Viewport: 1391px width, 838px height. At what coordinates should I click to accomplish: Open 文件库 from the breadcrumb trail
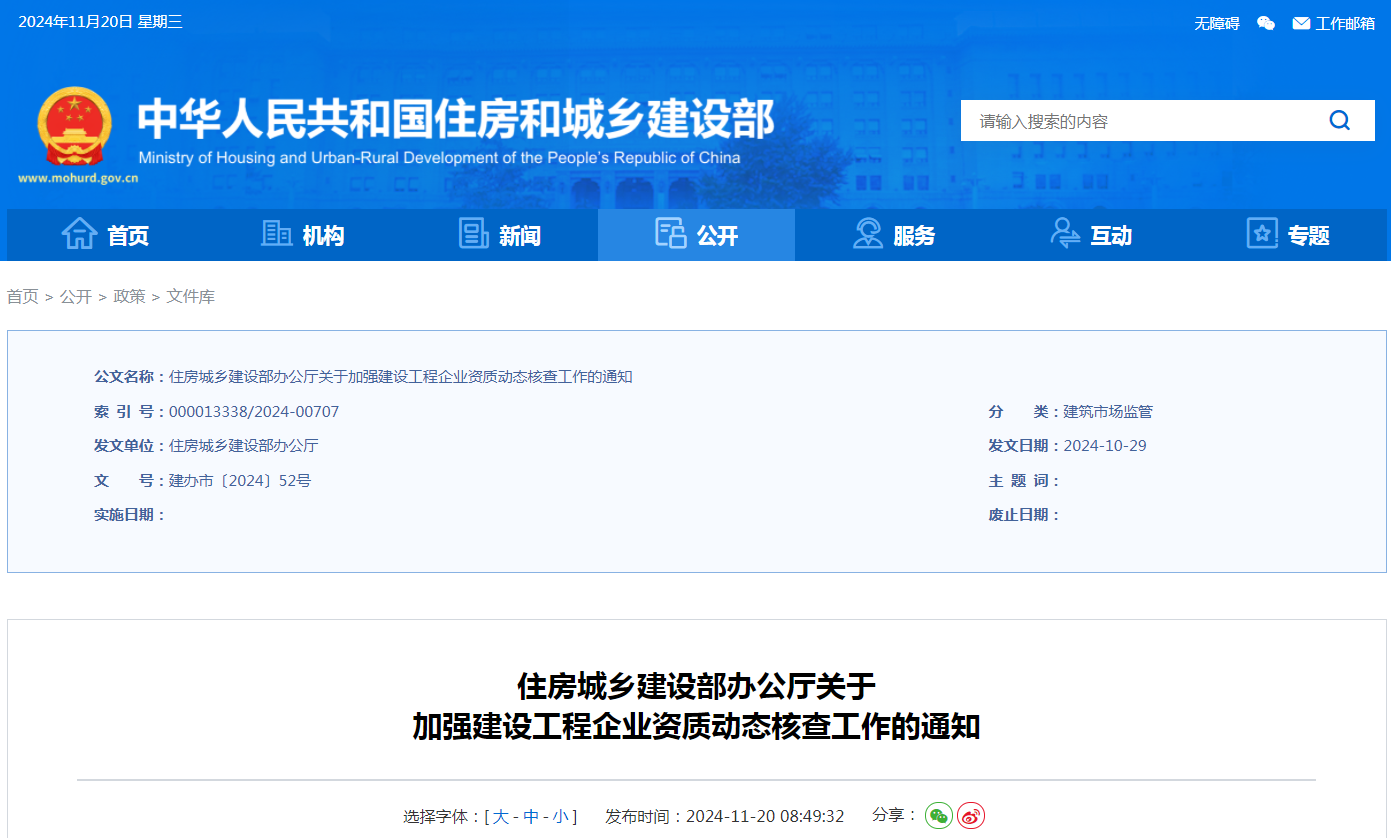click(190, 296)
